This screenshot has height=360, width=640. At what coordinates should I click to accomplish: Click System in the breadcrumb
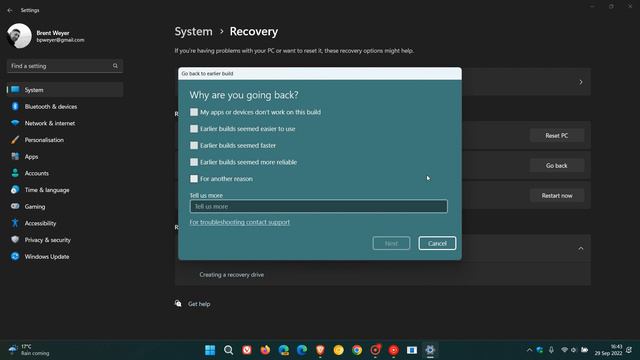(x=193, y=31)
